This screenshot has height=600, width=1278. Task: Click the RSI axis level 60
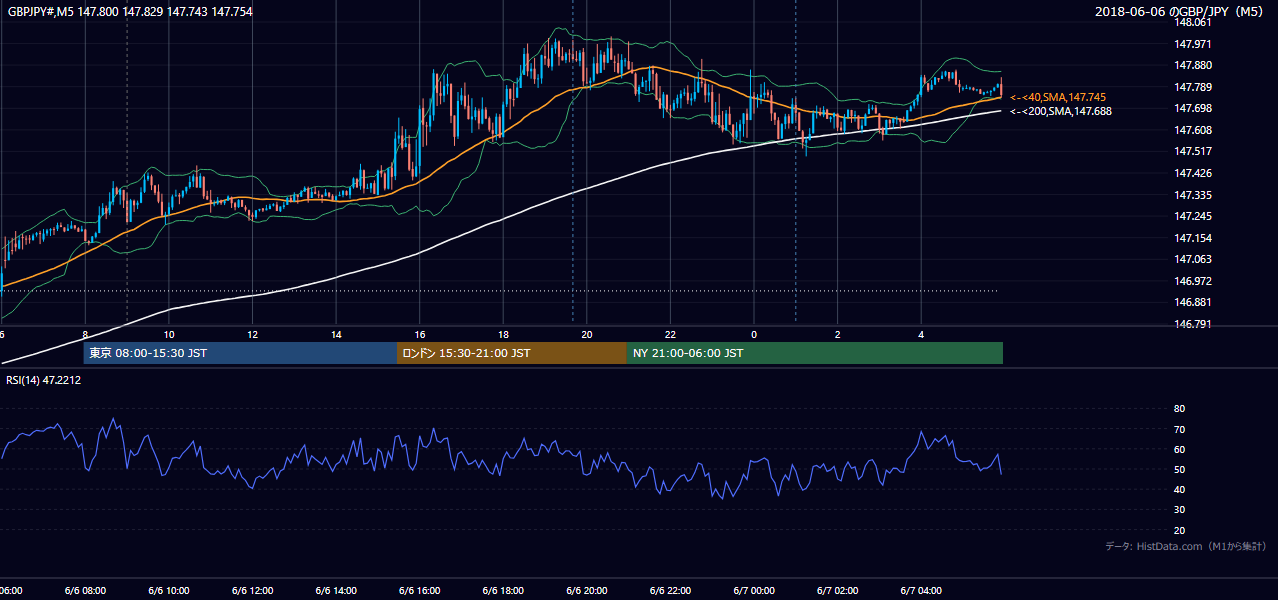pos(1179,450)
